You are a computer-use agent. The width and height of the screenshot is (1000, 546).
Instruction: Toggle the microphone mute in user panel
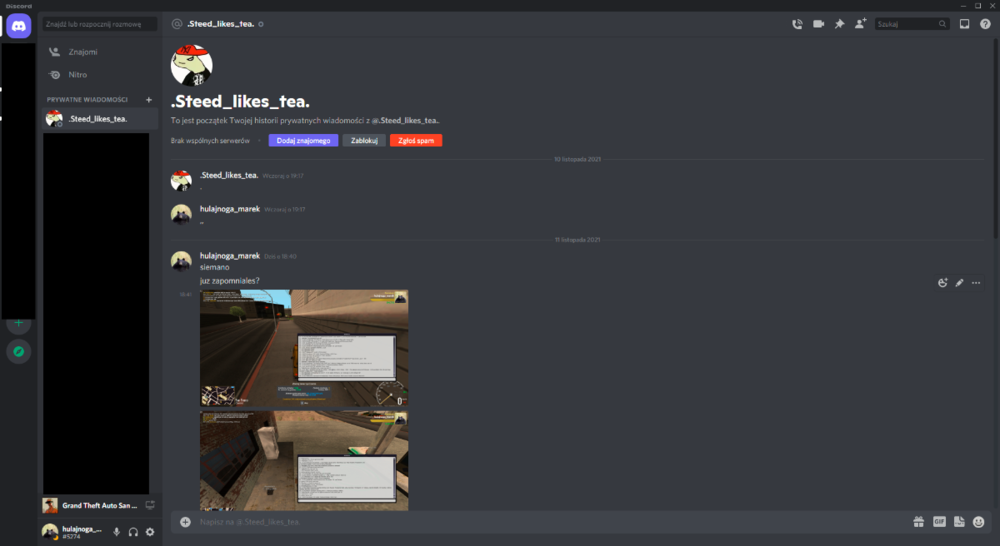point(117,532)
